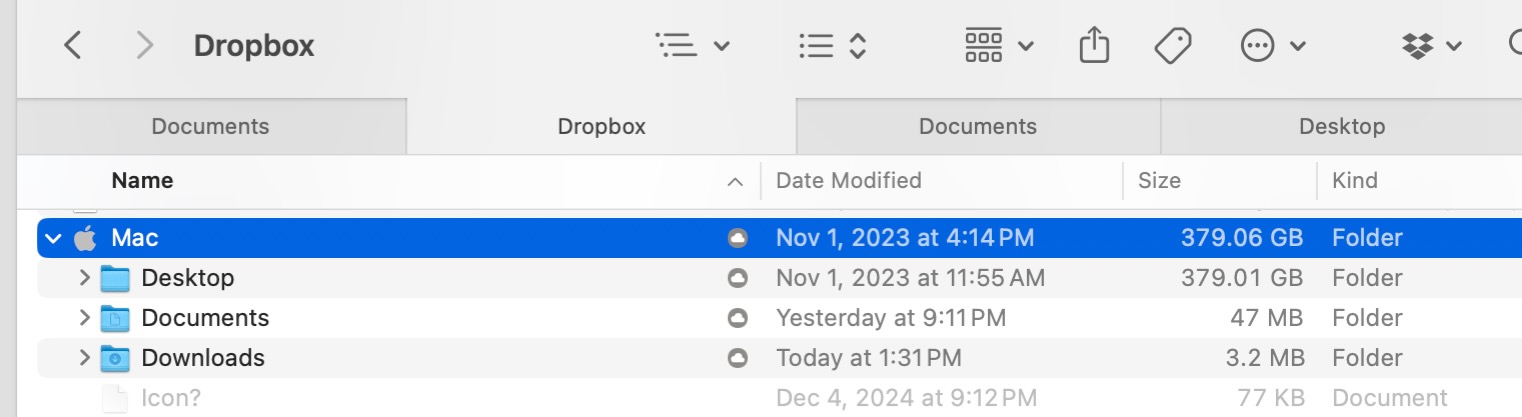Image resolution: width=1522 pixels, height=417 pixels.
Task: Go forward with the right chevron
Action: [145, 45]
